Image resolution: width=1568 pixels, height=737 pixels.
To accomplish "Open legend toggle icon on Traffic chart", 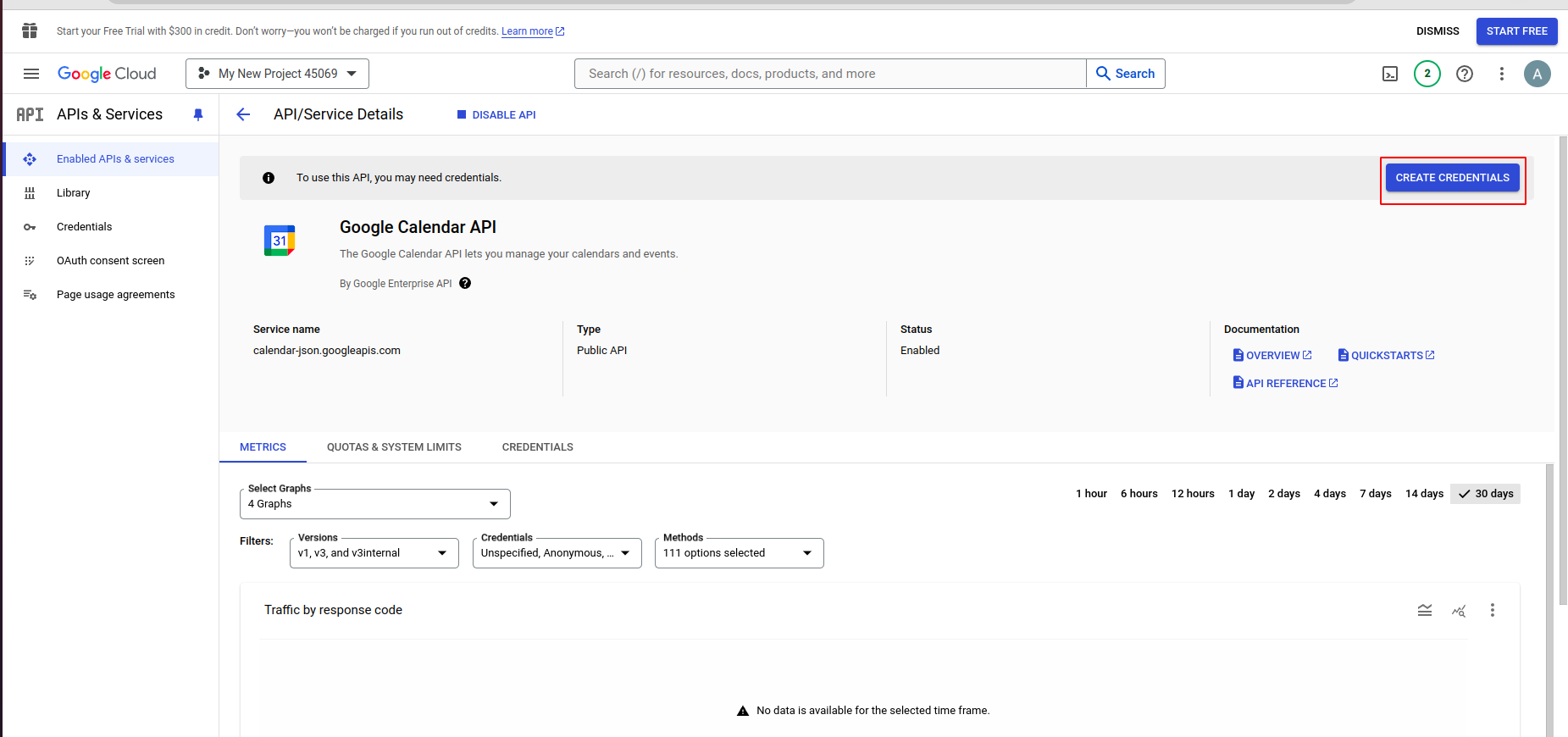I will coord(1425,610).
